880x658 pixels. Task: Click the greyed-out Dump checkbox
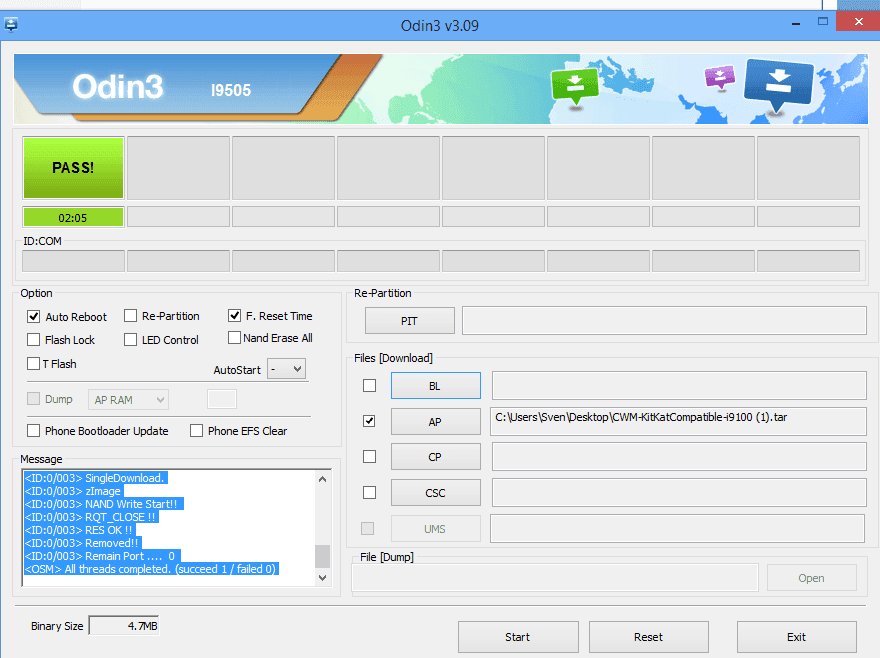(x=34, y=399)
